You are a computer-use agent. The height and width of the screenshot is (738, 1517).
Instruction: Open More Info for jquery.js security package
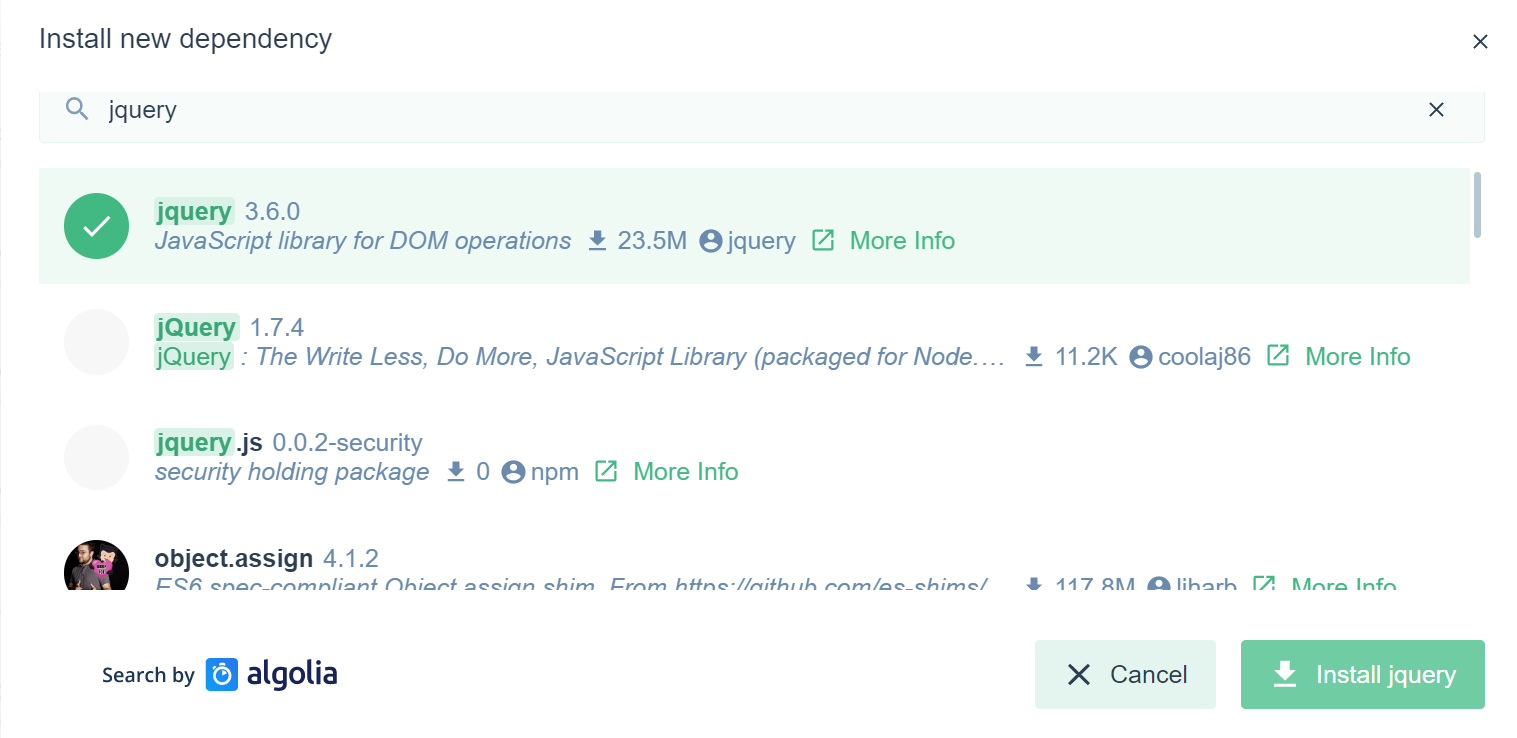point(685,472)
